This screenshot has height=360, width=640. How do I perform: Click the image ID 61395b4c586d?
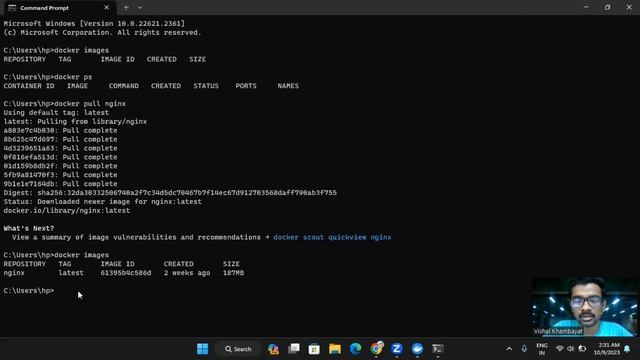point(126,273)
